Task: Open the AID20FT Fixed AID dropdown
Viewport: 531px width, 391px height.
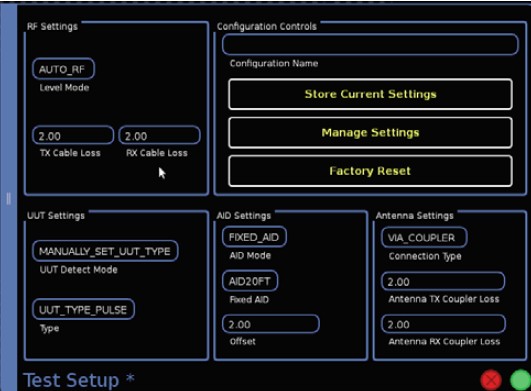Action: (x=250, y=281)
